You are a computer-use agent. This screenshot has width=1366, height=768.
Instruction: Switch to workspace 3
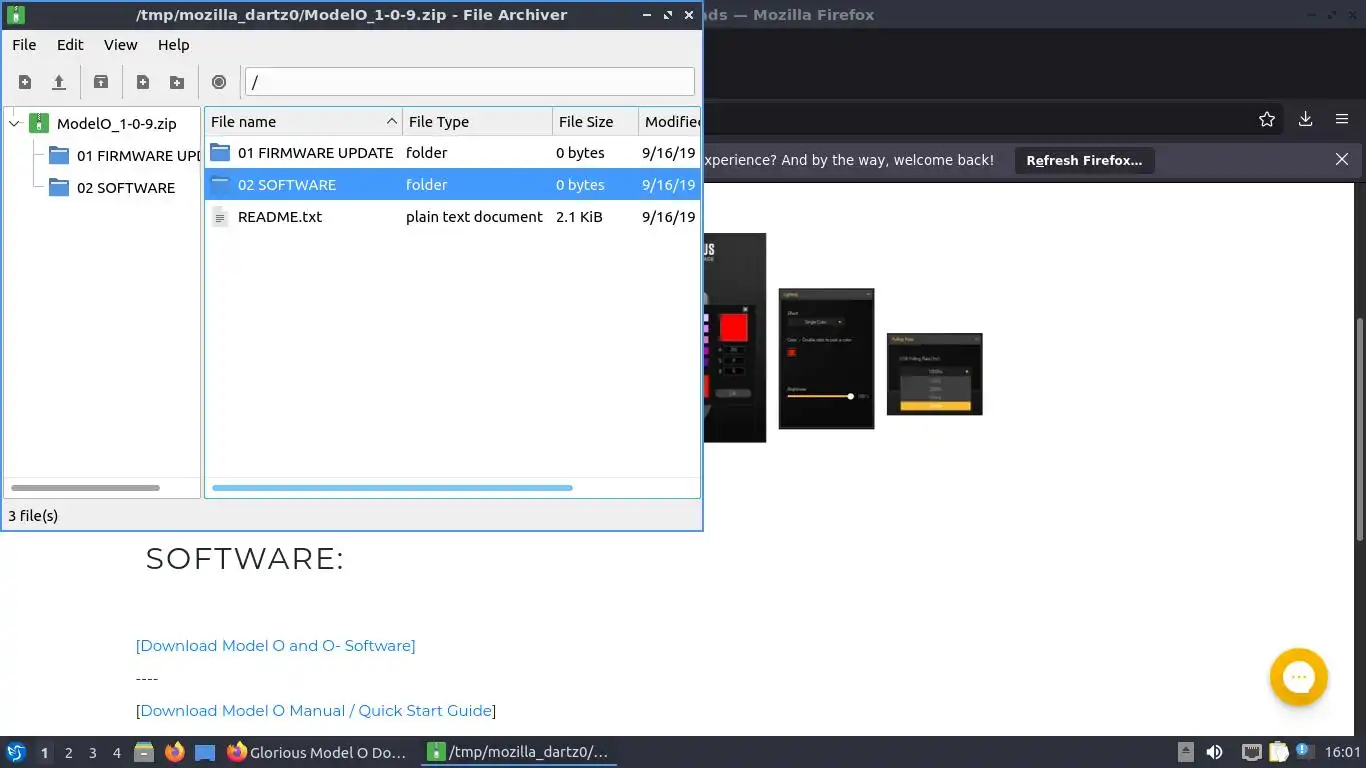[x=92, y=753]
